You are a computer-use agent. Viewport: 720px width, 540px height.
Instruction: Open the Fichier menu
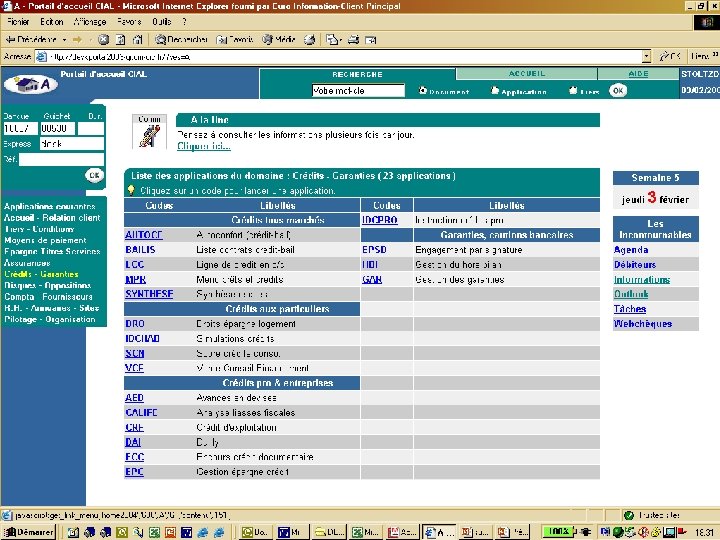[x=16, y=21]
